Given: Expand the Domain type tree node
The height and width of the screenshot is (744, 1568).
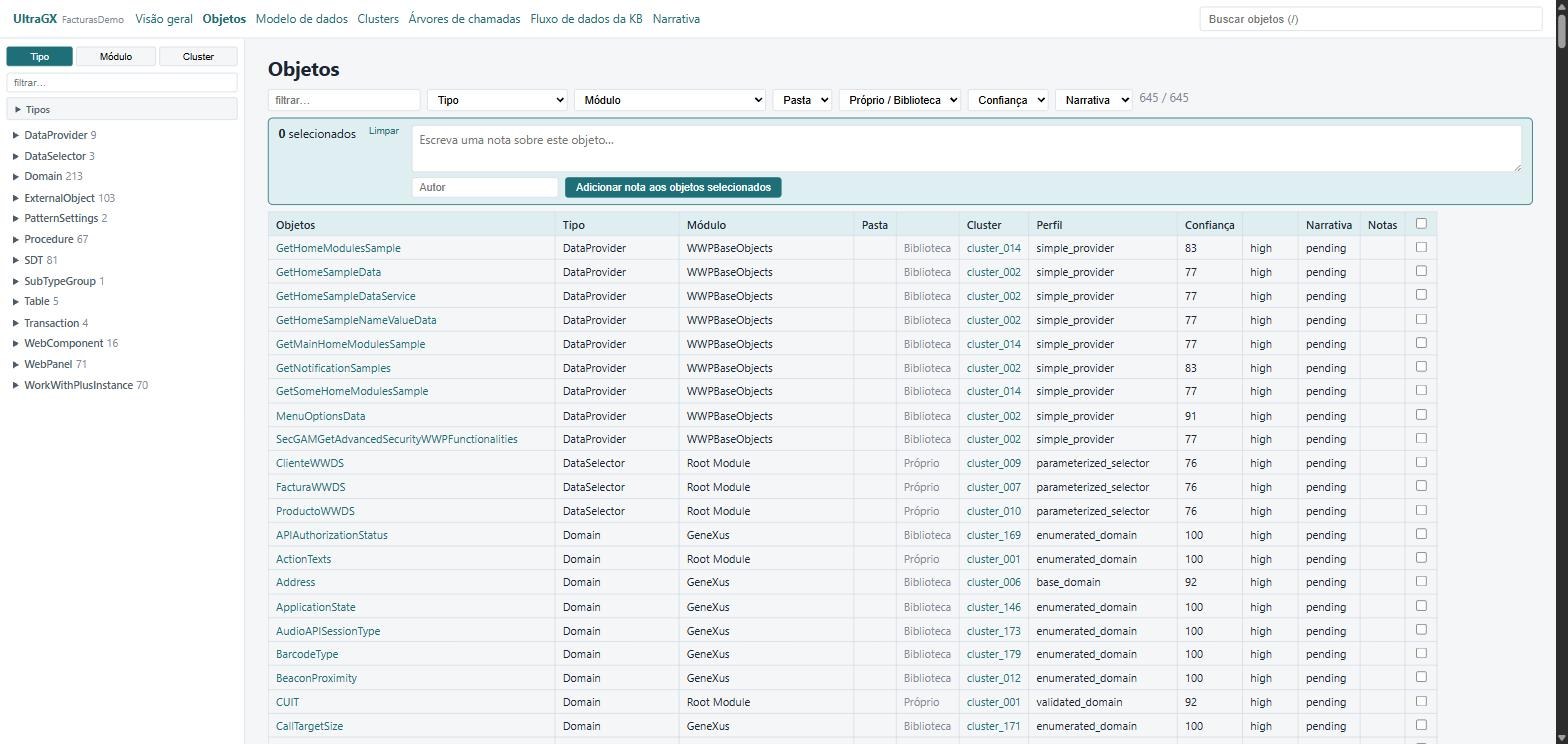Looking at the screenshot, I should click(16, 176).
